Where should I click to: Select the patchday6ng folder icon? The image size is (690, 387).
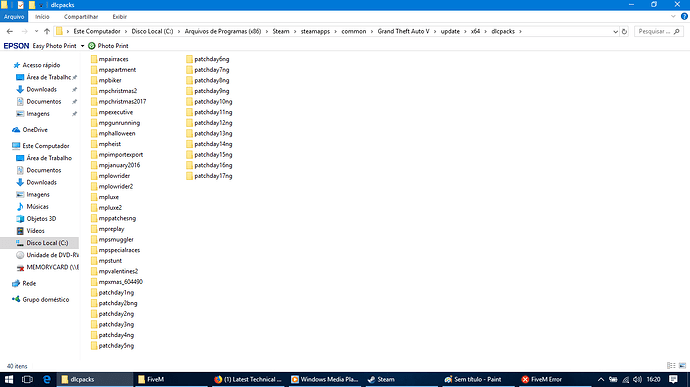click(x=189, y=59)
